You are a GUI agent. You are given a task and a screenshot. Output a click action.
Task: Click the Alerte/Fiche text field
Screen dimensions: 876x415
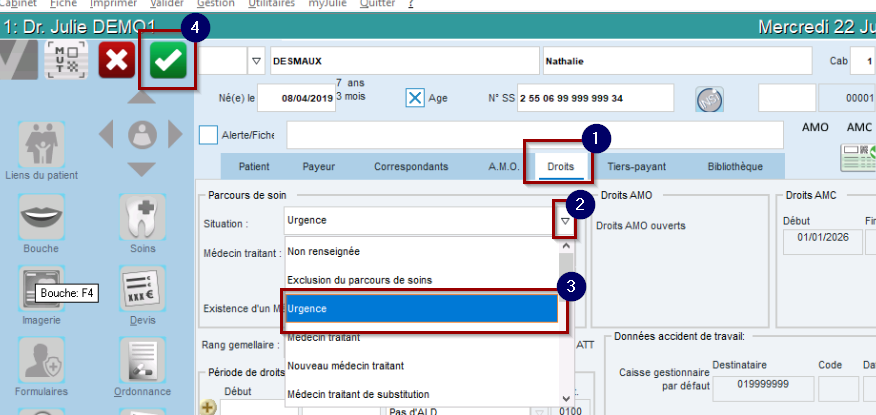pyautogui.click(x=535, y=135)
